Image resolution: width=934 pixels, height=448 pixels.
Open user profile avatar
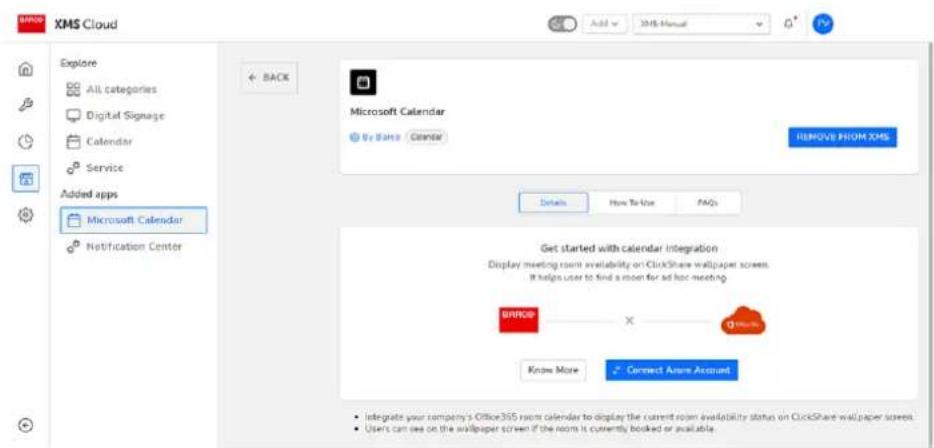point(823,24)
